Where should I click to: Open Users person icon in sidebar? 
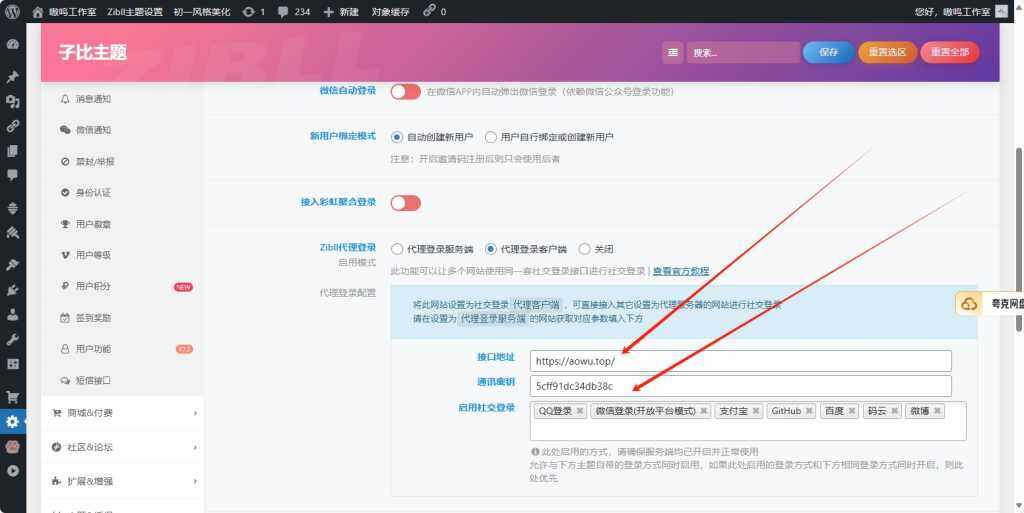(x=12, y=315)
